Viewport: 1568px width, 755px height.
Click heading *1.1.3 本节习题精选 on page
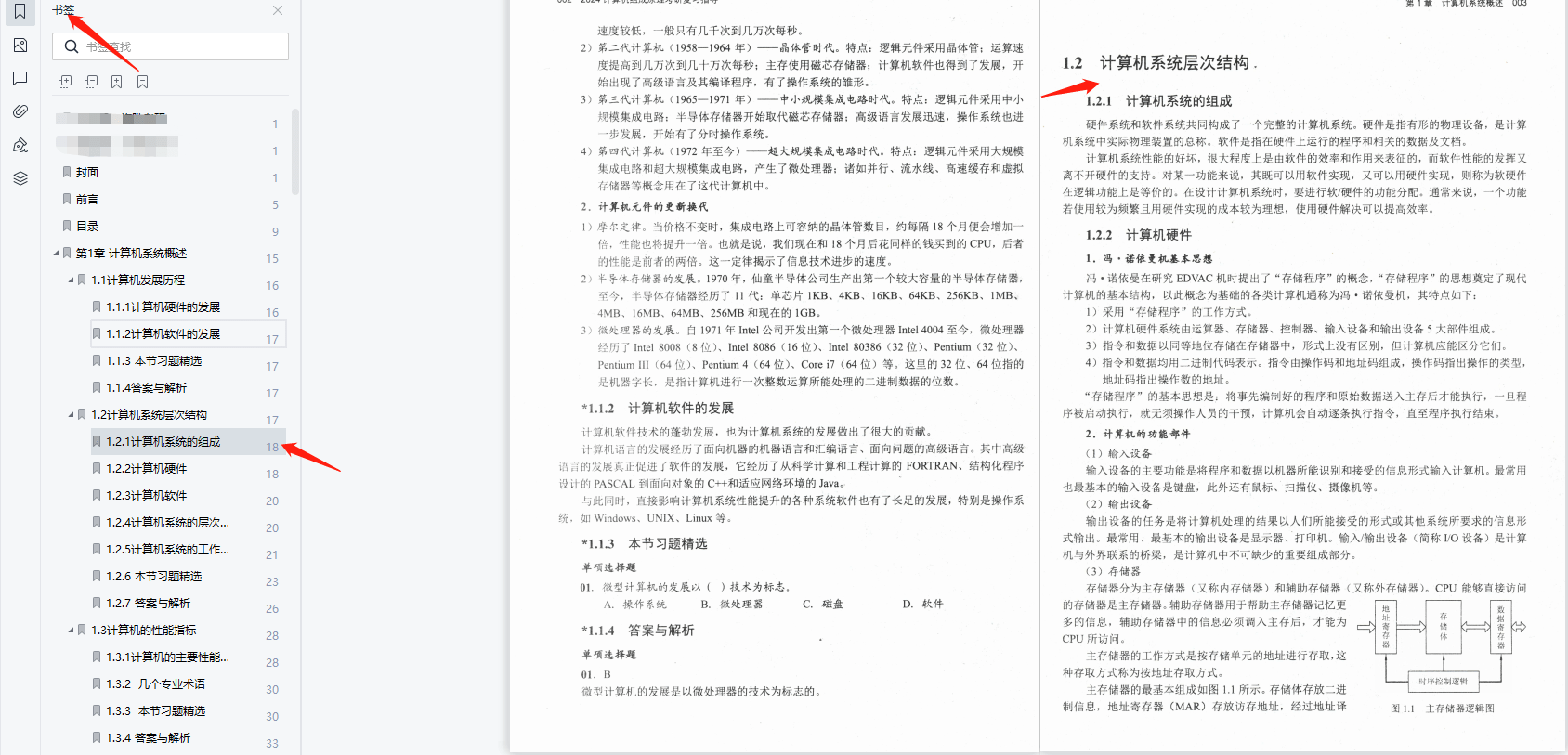(x=645, y=544)
